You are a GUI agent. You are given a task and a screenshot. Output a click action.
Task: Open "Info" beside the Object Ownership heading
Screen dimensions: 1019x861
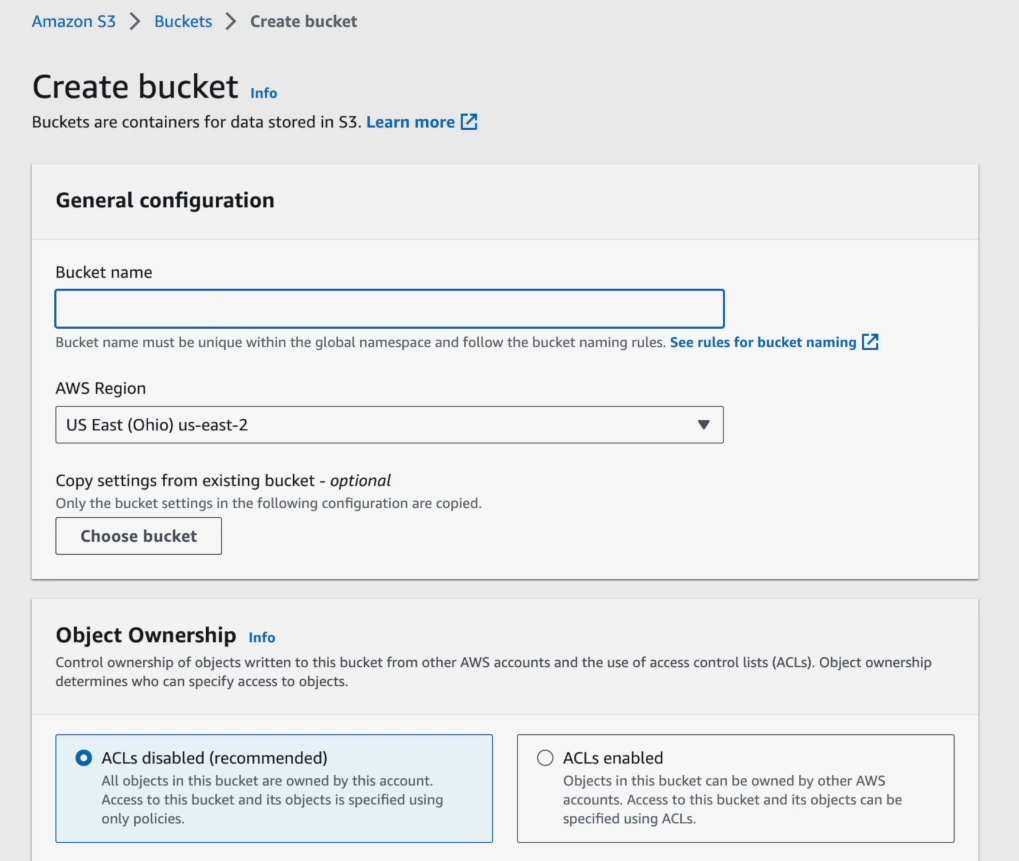tap(262, 637)
